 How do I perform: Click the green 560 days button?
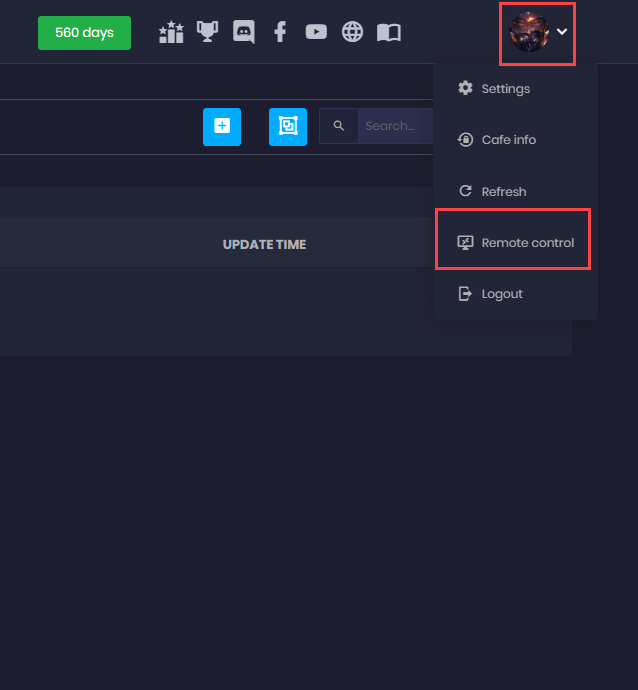[x=84, y=33]
